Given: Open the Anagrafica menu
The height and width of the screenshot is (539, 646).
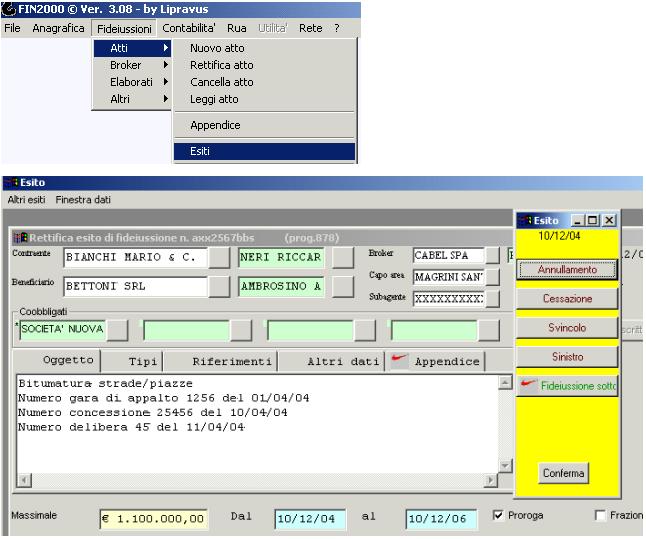Looking at the screenshot, I should pos(58,28).
